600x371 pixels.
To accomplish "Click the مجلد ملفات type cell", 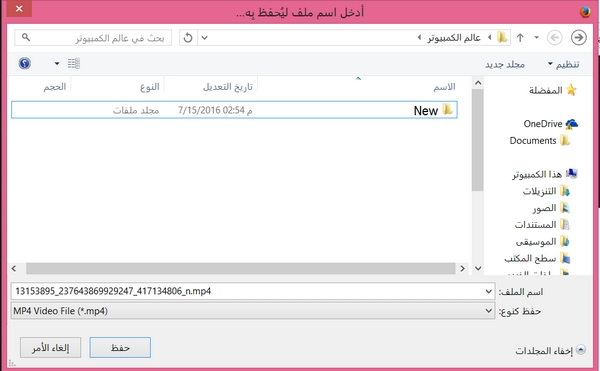I will (136, 110).
